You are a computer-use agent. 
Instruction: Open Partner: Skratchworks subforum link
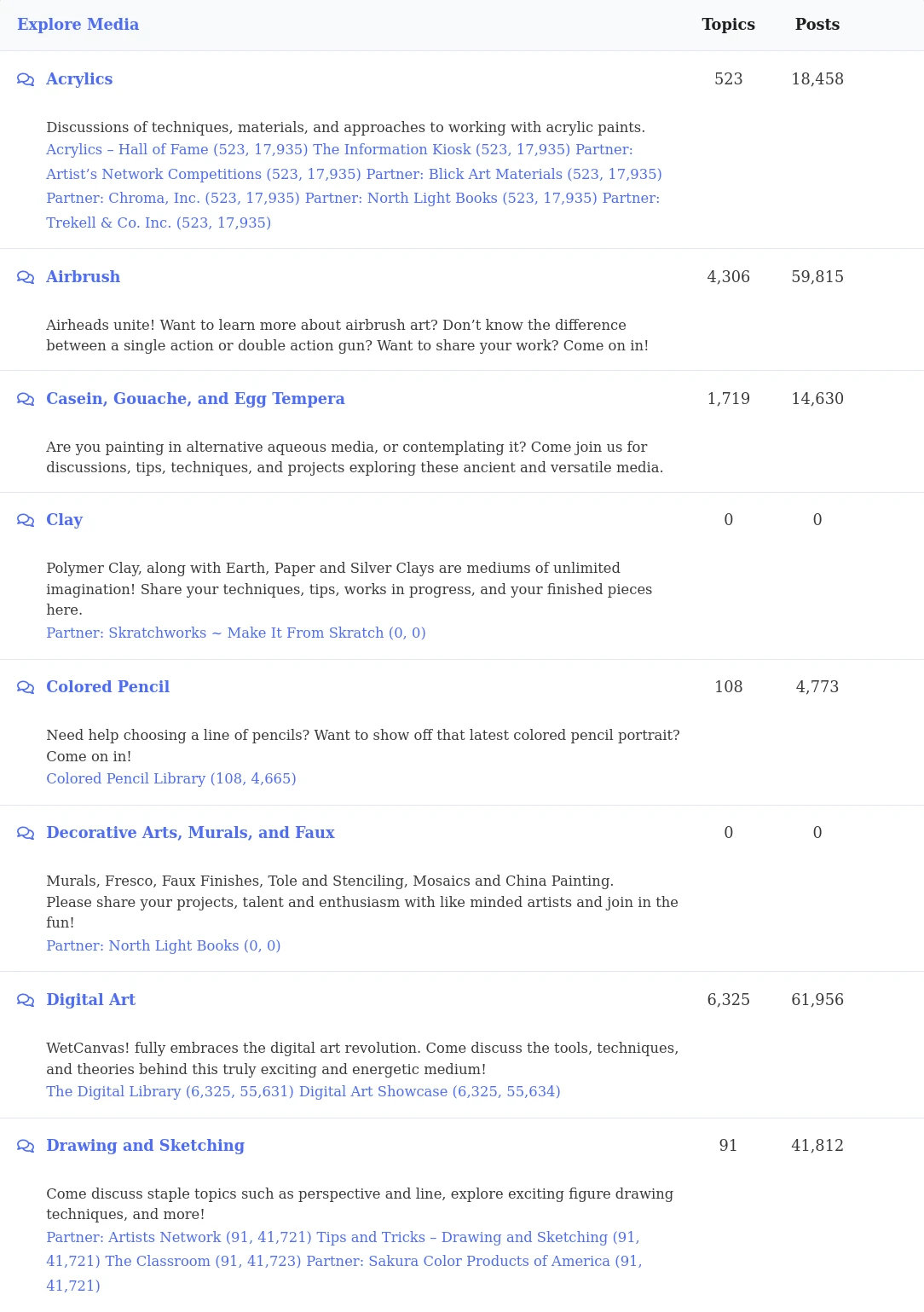click(235, 633)
